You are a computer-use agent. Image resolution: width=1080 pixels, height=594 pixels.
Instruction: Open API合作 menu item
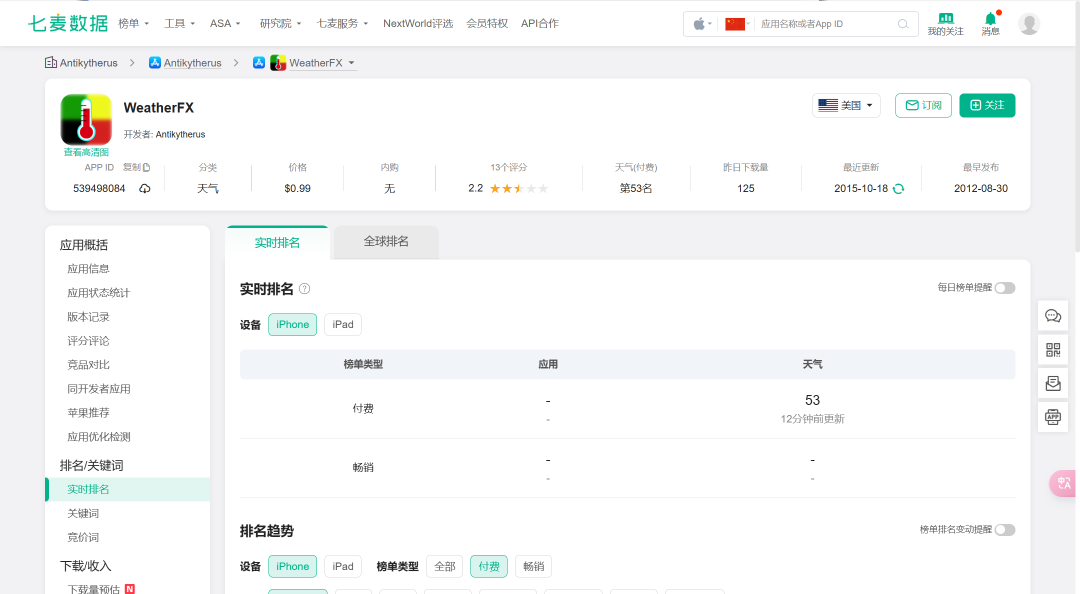(540, 23)
